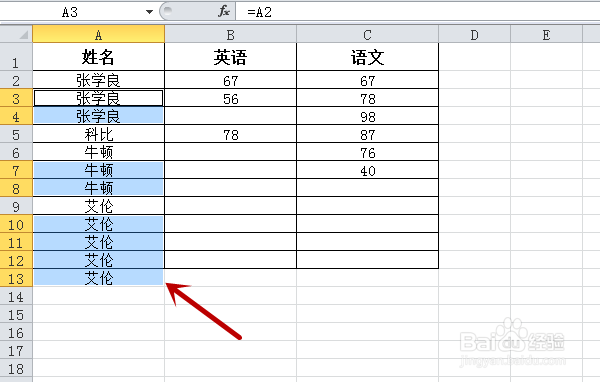Select row 9 header
The height and width of the screenshot is (382, 600).
tap(16, 206)
